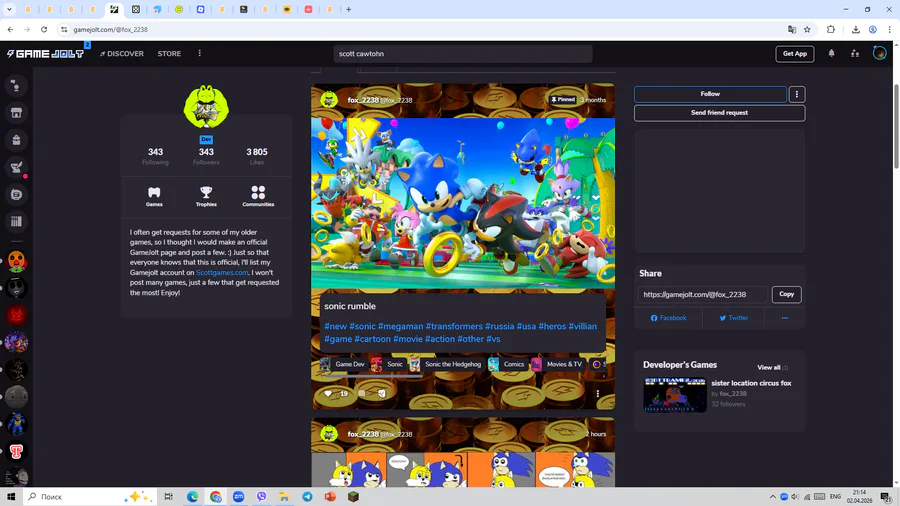The image size is (900, 506).
Task: Open the sonic rumble post options menu
Action: point(598,394)
